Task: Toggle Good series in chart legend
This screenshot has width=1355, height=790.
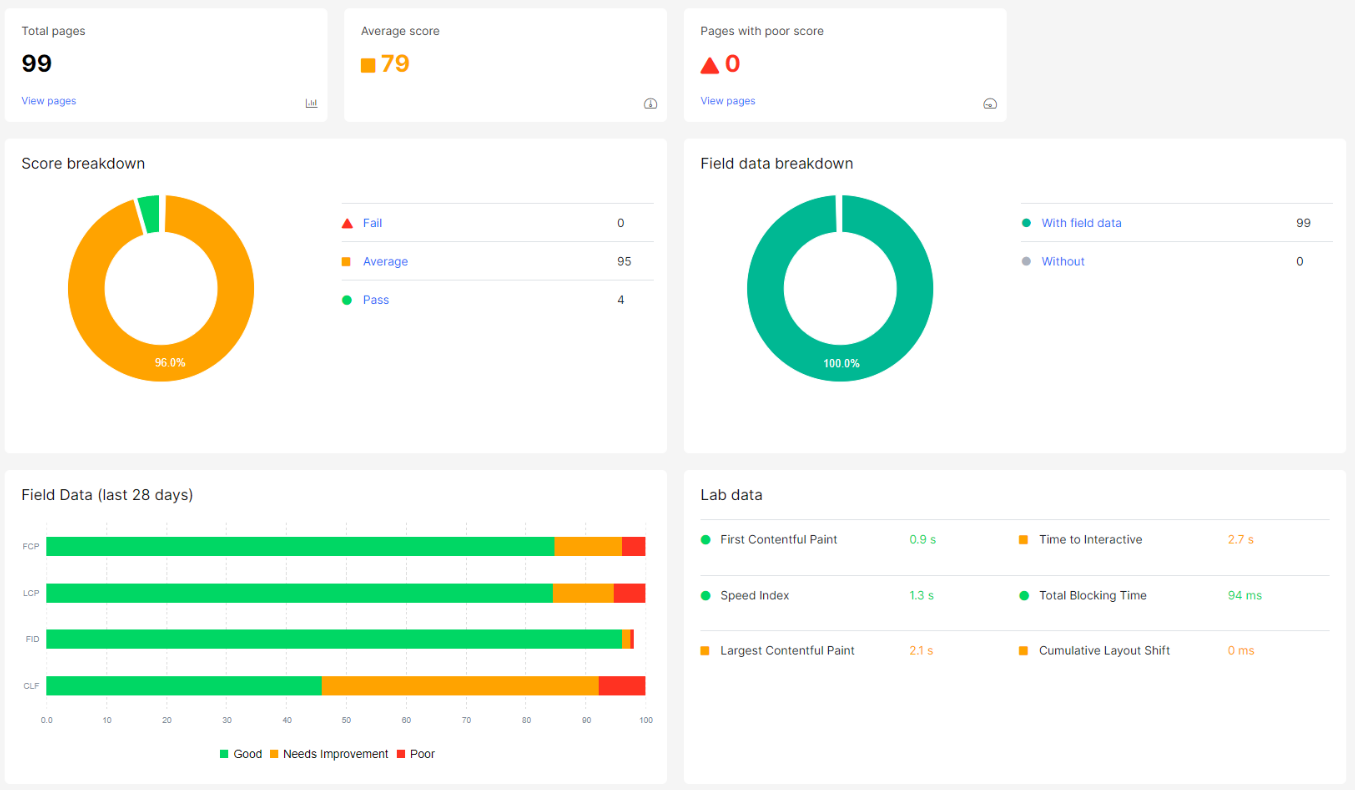Action: tap(241, 754)
